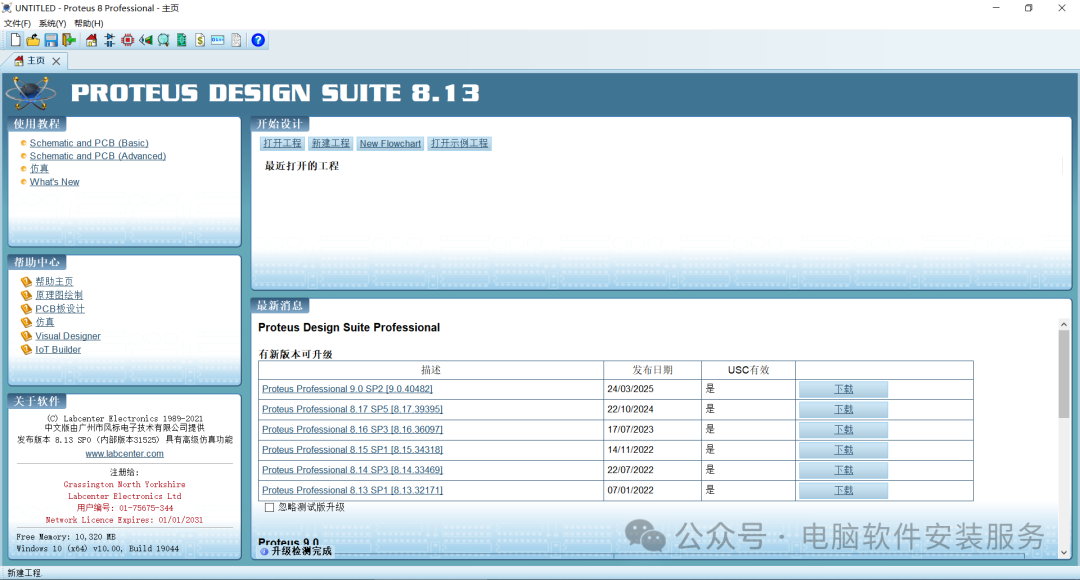Screen dimensions: 1080x580
Task: Click the release date 22/10/2024
Action: [630, 409]
